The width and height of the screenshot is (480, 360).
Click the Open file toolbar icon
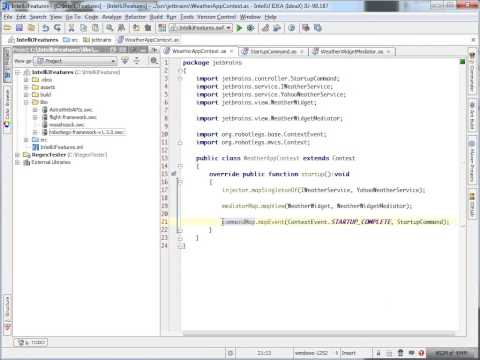click(x=7, y=28)
